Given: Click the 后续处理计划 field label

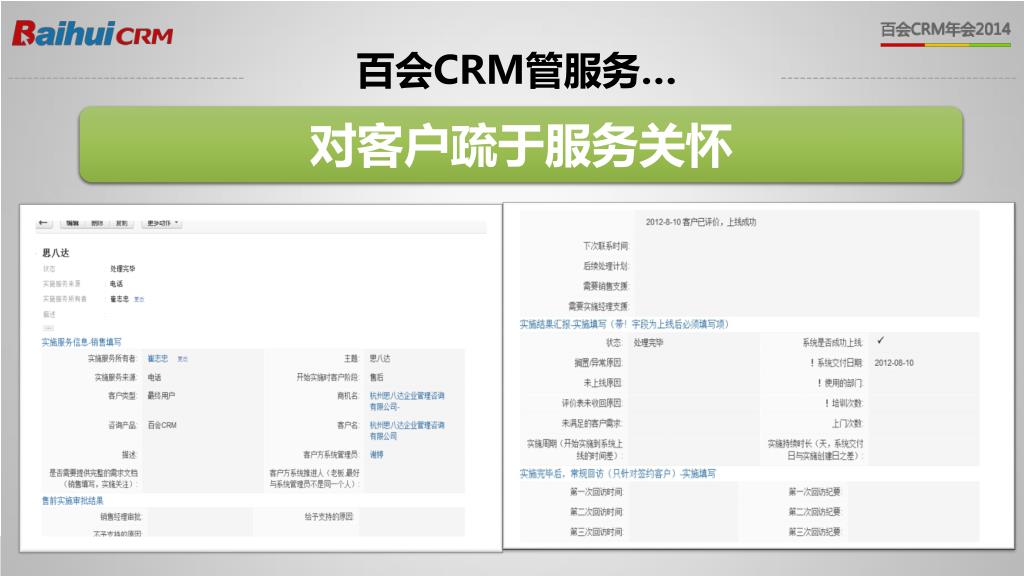Looking at the screenshot, I should [605, 266].
